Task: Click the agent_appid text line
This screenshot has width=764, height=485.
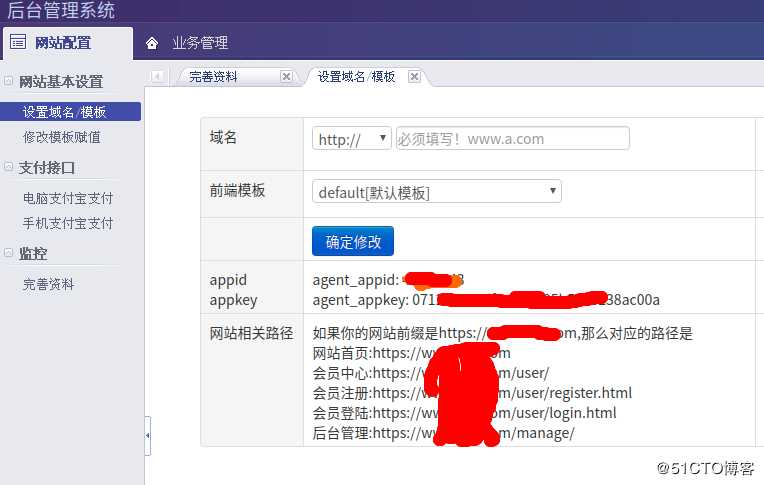Action: [x=388, y=280]
